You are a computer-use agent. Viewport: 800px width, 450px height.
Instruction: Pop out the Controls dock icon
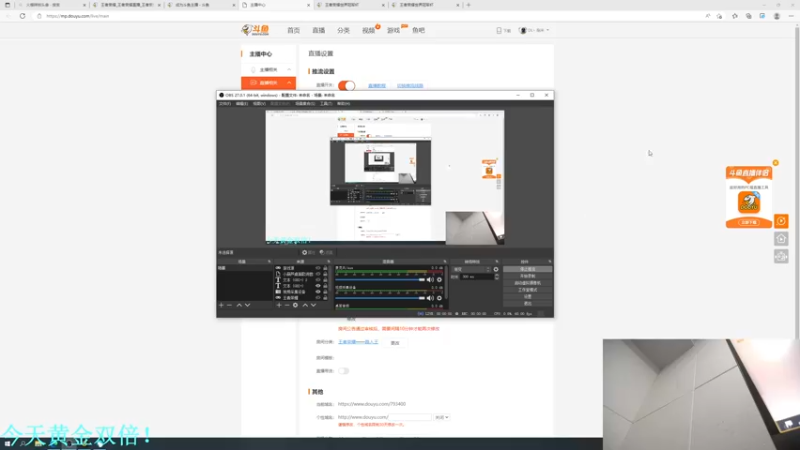point(549,262)
